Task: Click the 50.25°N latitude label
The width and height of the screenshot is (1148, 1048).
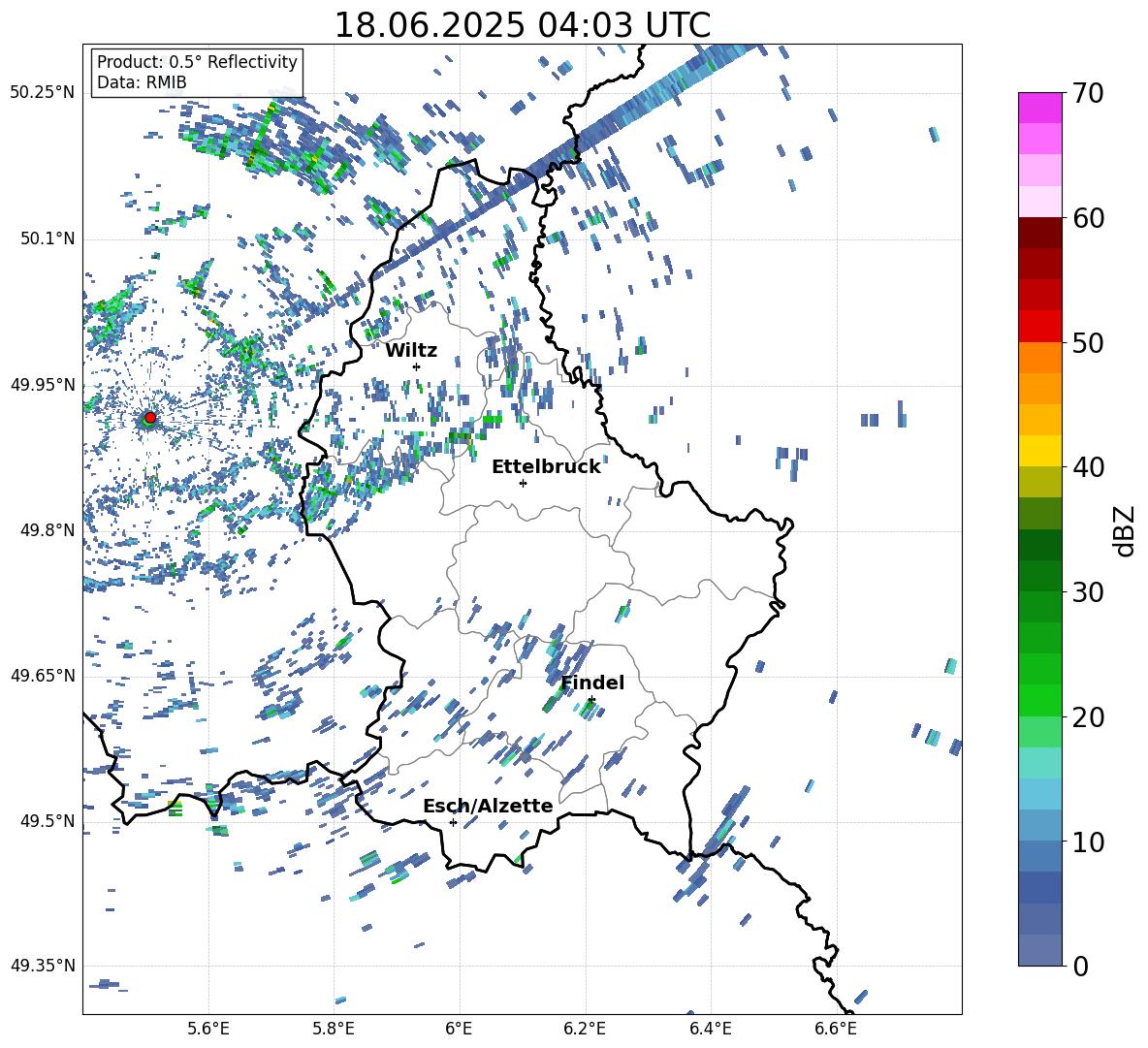Action: (43, 93)
